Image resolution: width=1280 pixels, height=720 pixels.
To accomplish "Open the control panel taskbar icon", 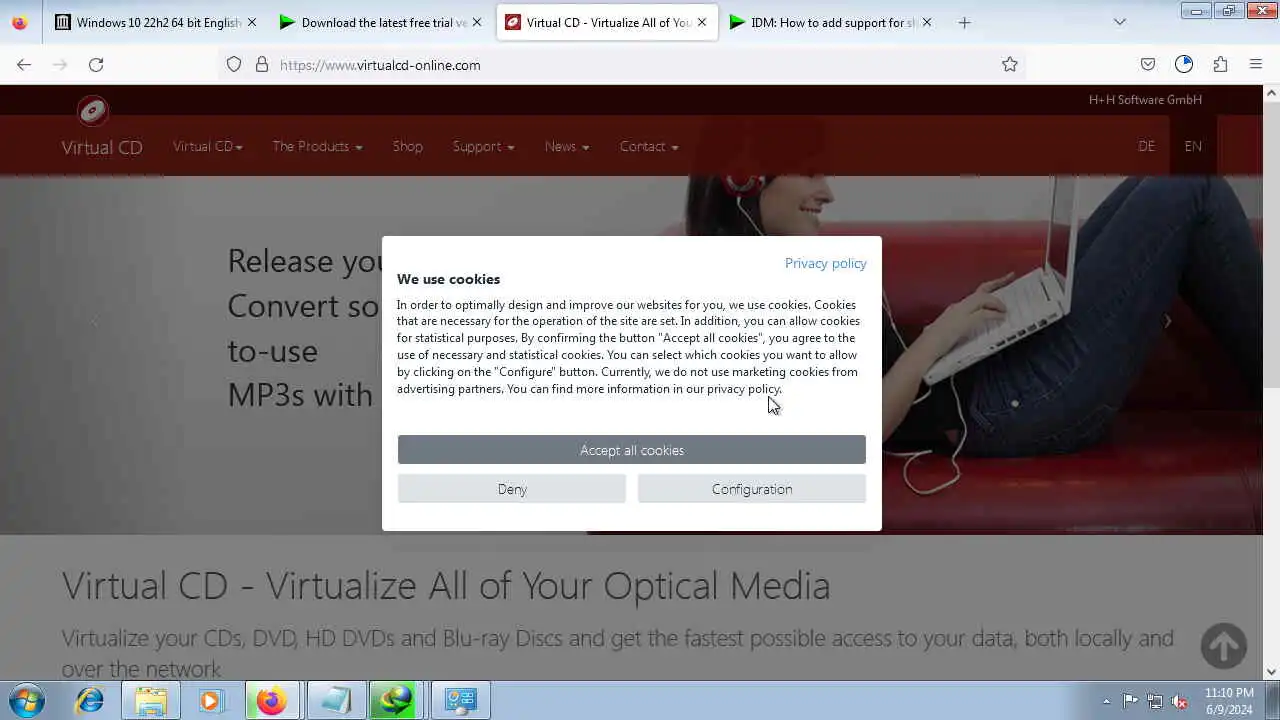I will point(460,700).
